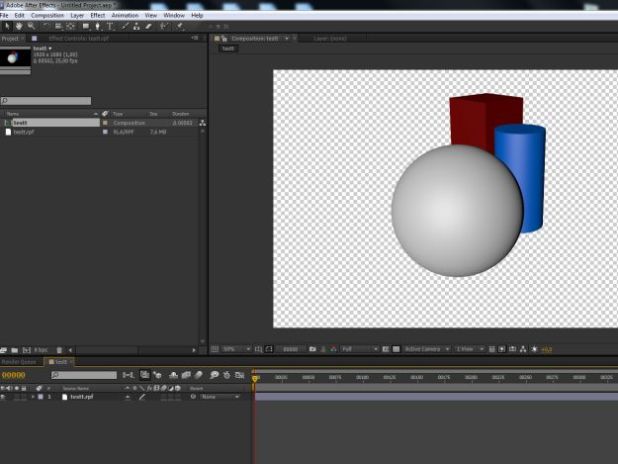Image resolution: width=618 pixels, height=464 pixels.
Task: Click the layer label color swatch
Action: pos(38,397)
